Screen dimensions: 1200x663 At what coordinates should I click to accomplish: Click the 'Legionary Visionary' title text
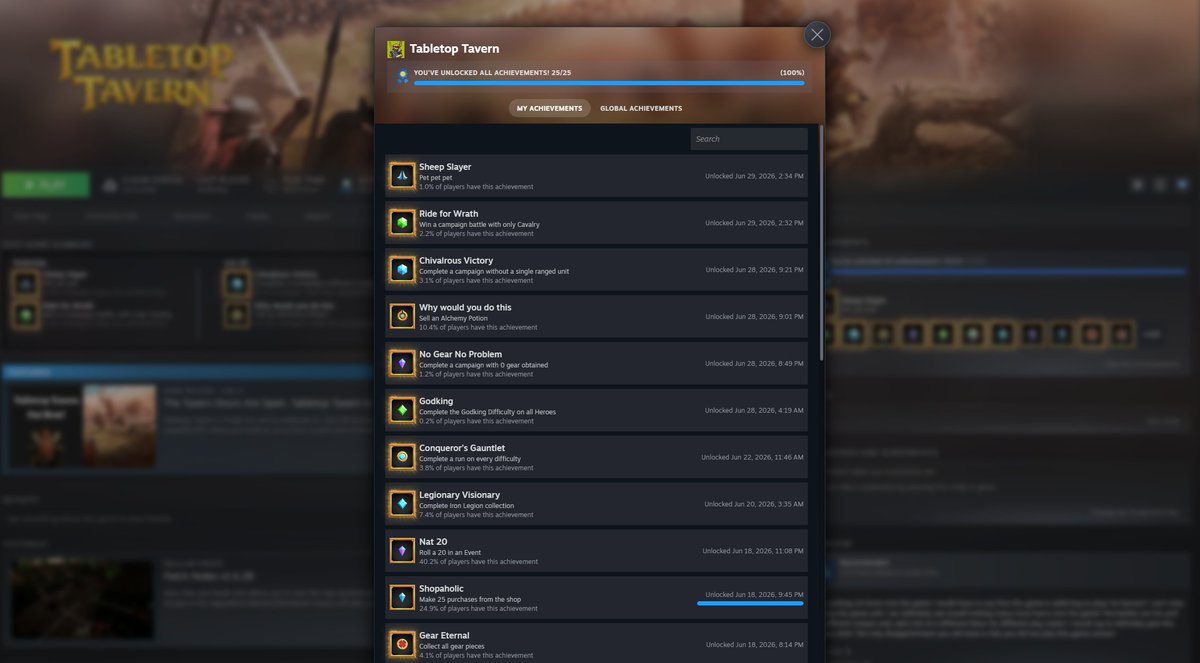(460, 495)
